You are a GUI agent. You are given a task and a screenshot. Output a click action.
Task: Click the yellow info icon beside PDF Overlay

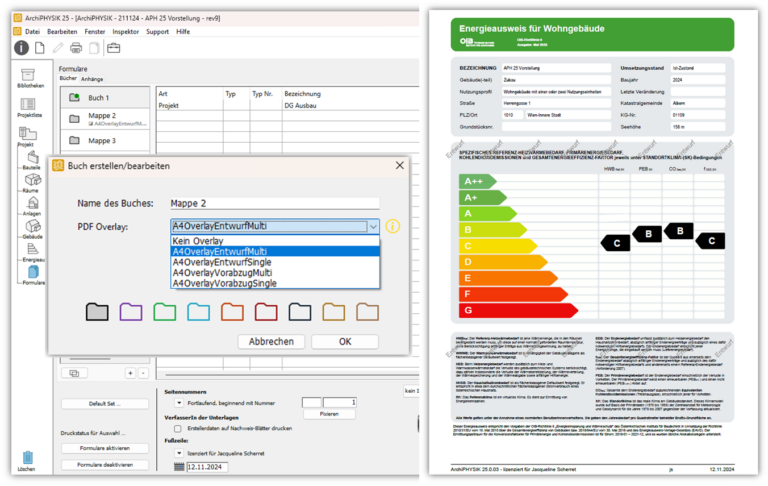[392, 226]
